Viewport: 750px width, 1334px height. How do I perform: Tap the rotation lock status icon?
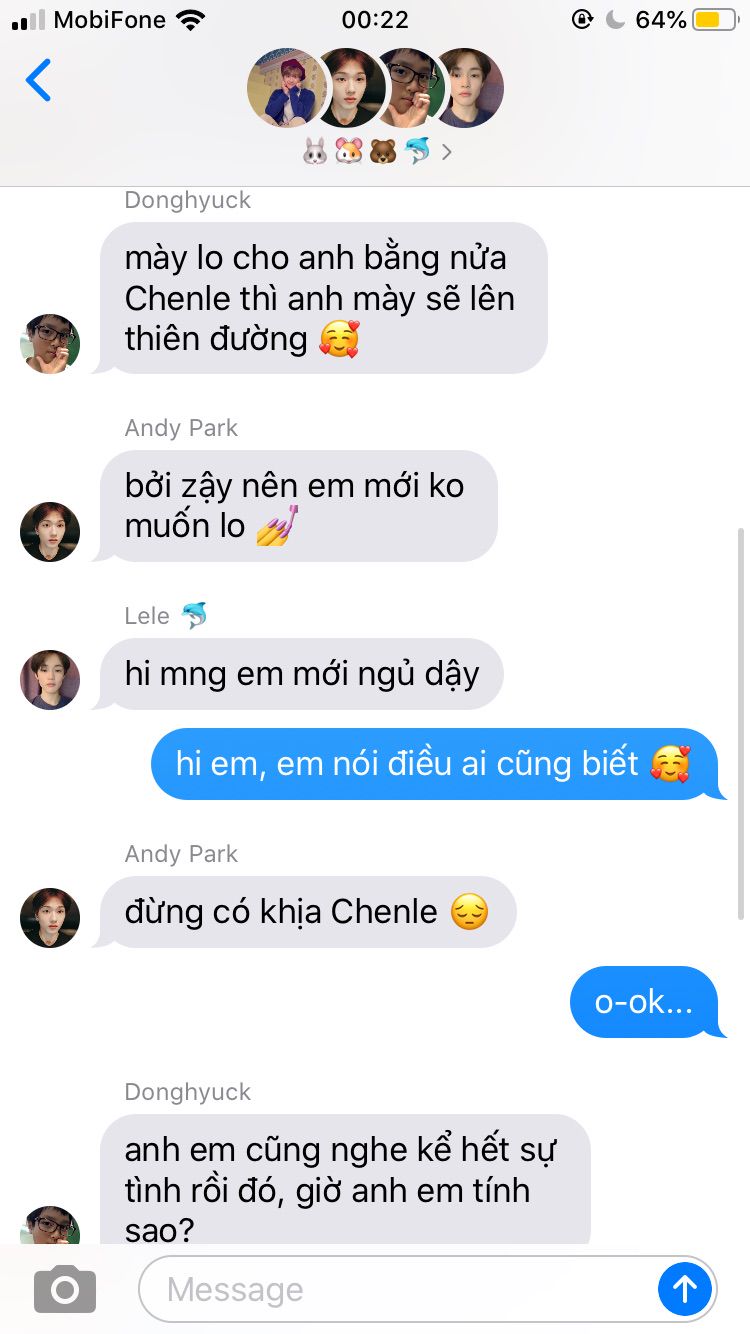pyautogui.click(x=581, y=19)
